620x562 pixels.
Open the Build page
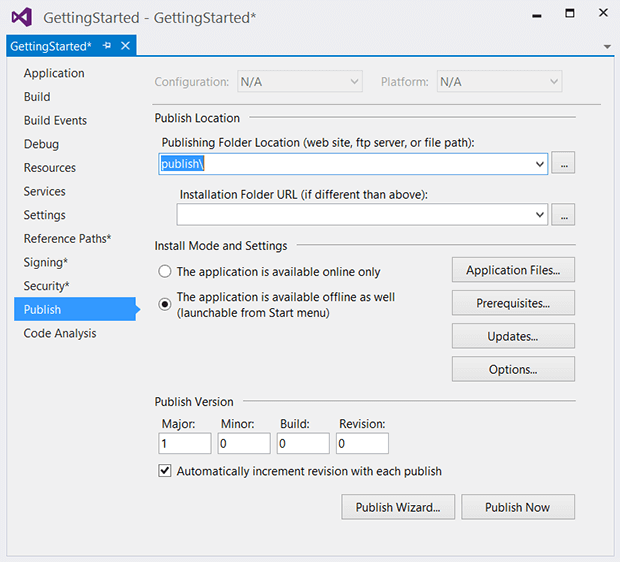click(37, 97)
